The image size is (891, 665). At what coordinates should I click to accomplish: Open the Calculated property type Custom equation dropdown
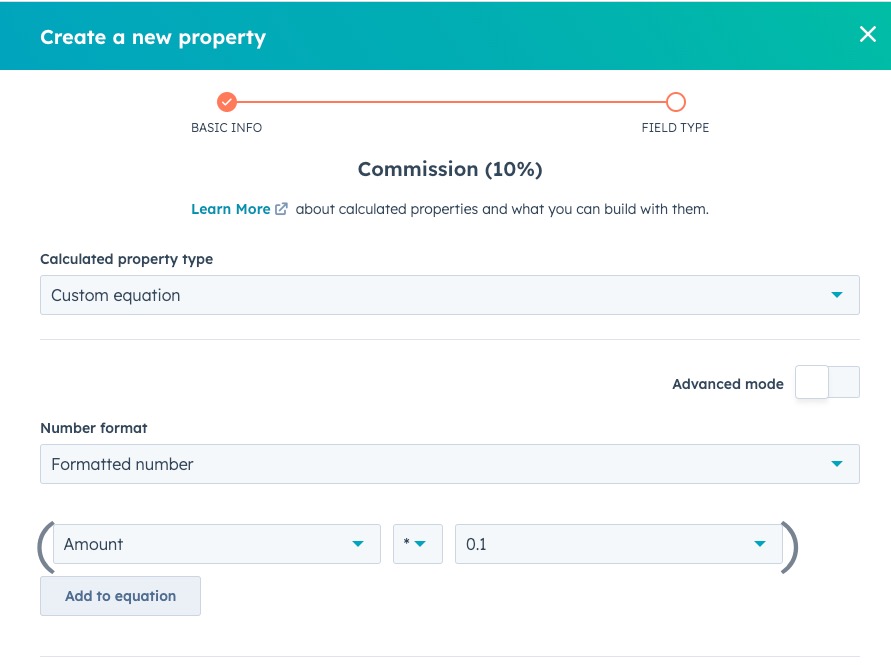tap(449, 295)
